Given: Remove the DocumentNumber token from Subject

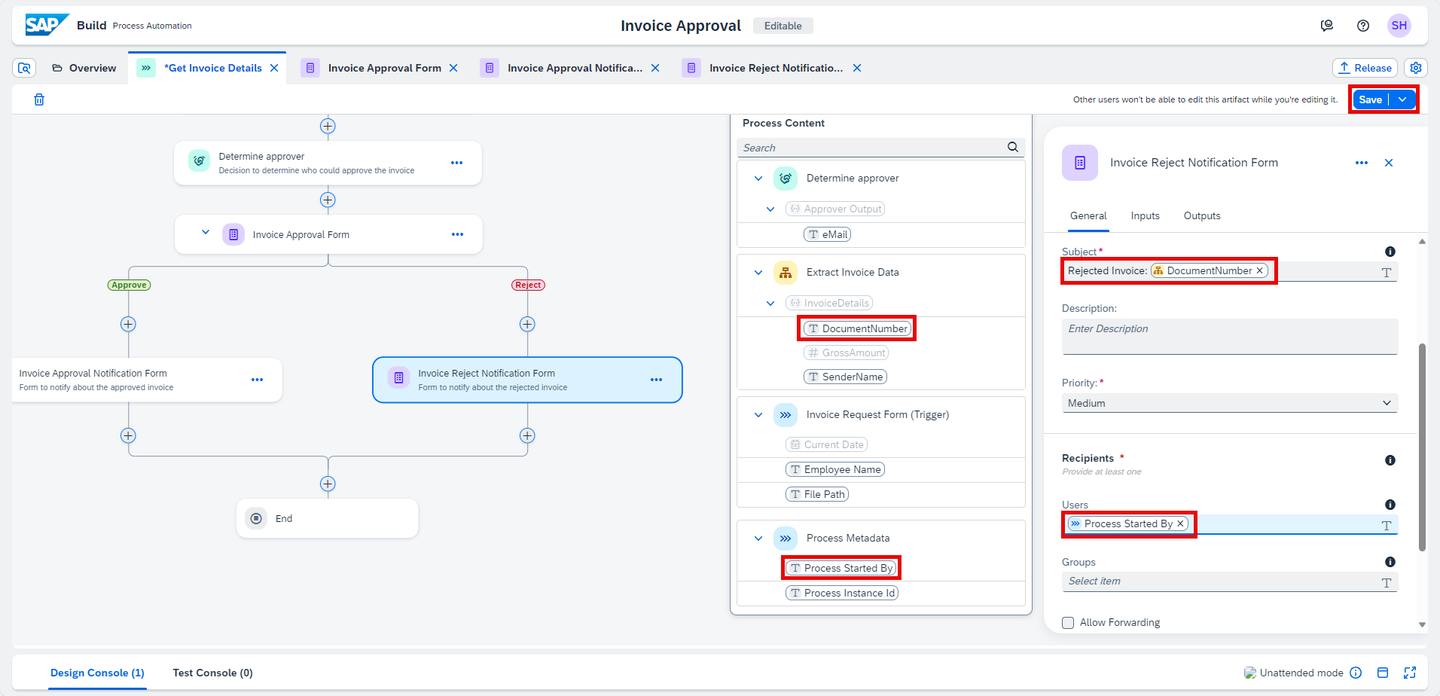Looking at the screenshot, I should click(1260, 271).
